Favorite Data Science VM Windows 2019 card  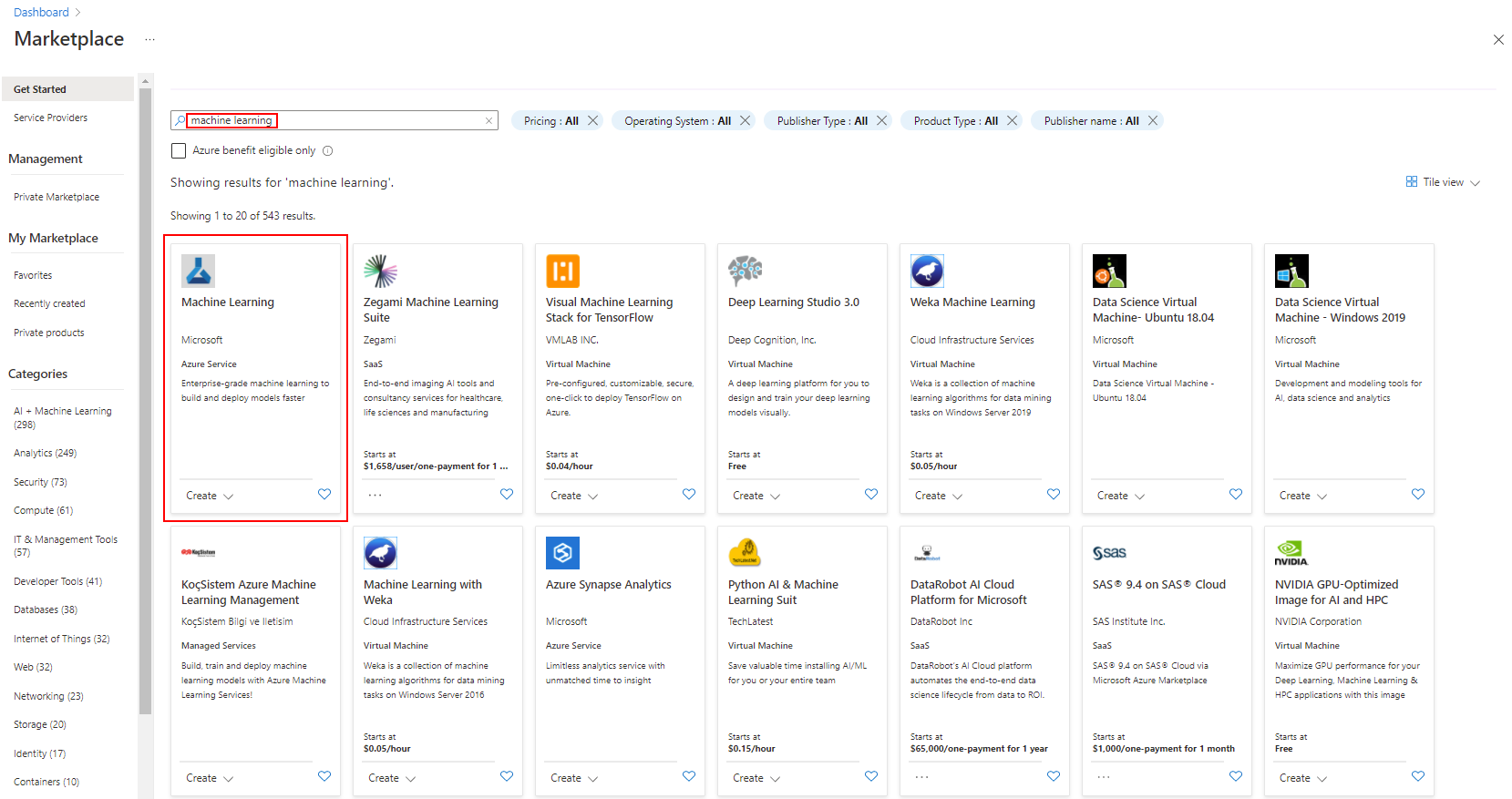[x=1418, y=494]
